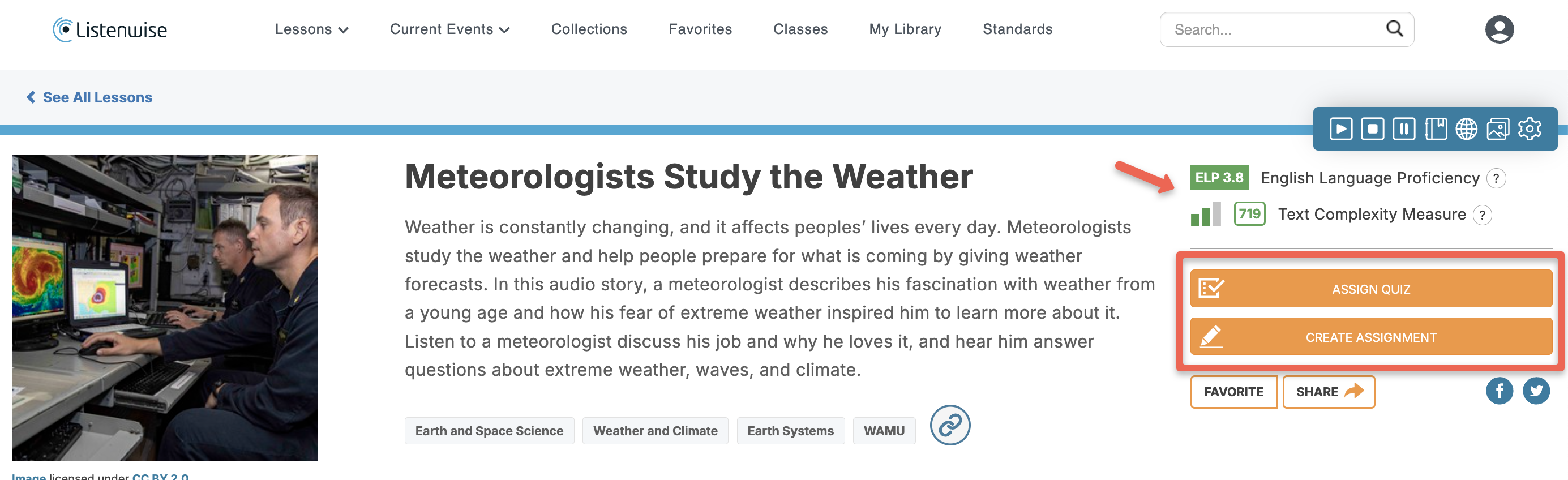Click the play button in reader toolbar
Screen dimensions: 1568x480
[1340, 129]
